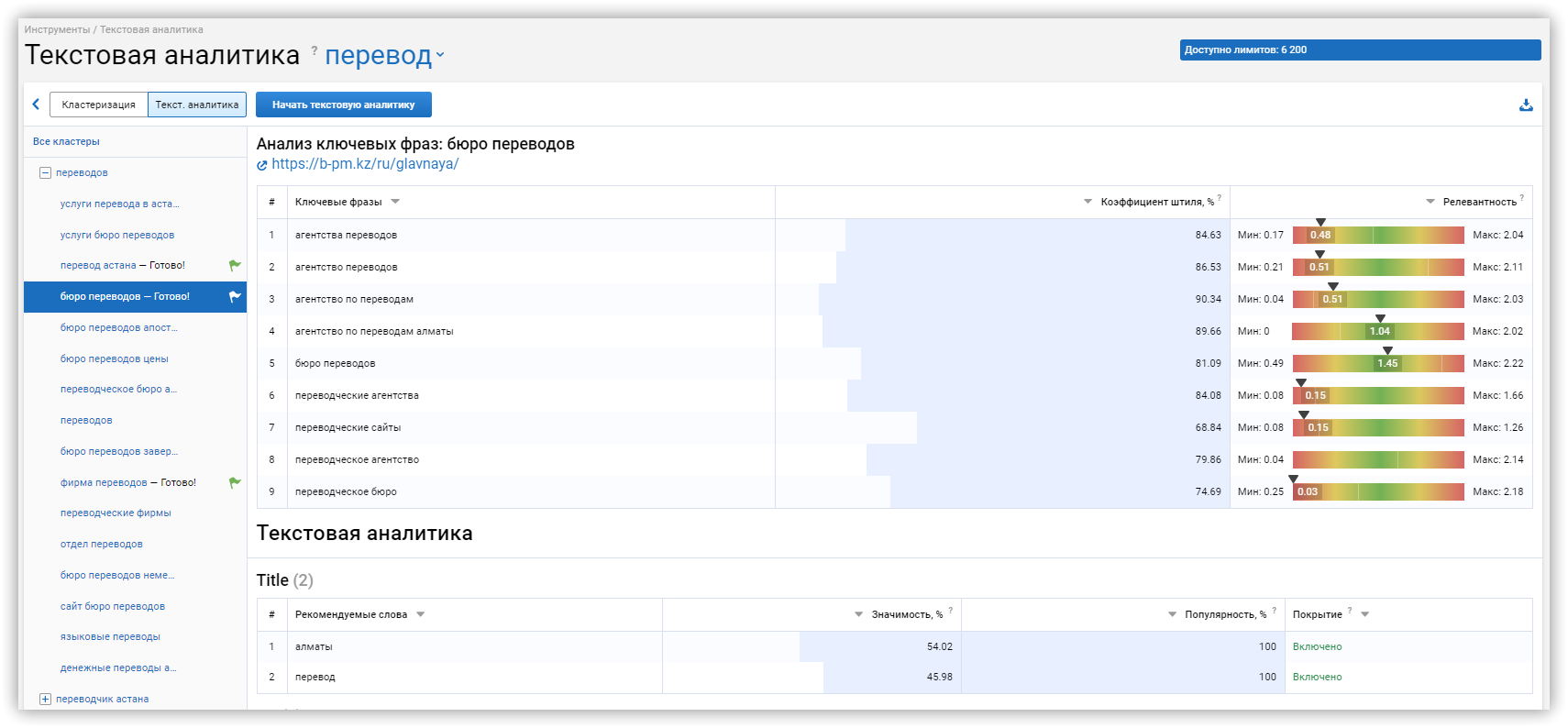Screen dimensions: 1568x728
Task: Click Включено status in алматы row
Action: coord(1317,646)
